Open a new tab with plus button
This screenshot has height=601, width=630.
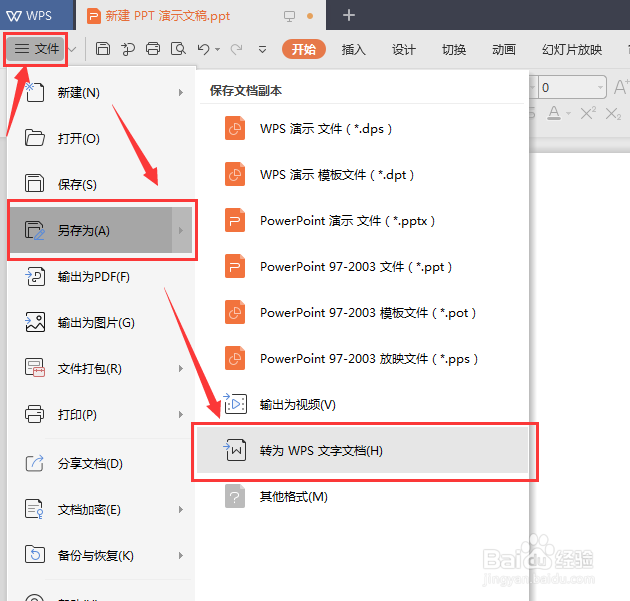coord(349,15)
